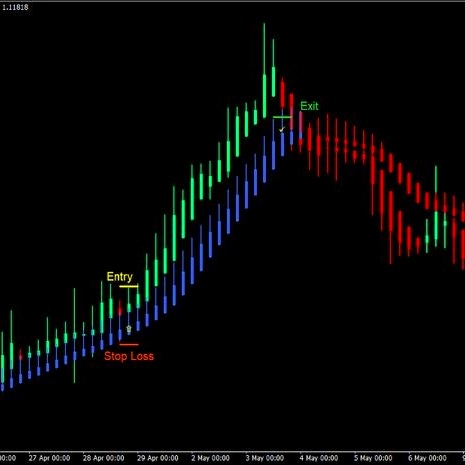Click the 1.11818 price value
Screen dimensions: 465x465
pyautogui.click(x=15, y=7)
